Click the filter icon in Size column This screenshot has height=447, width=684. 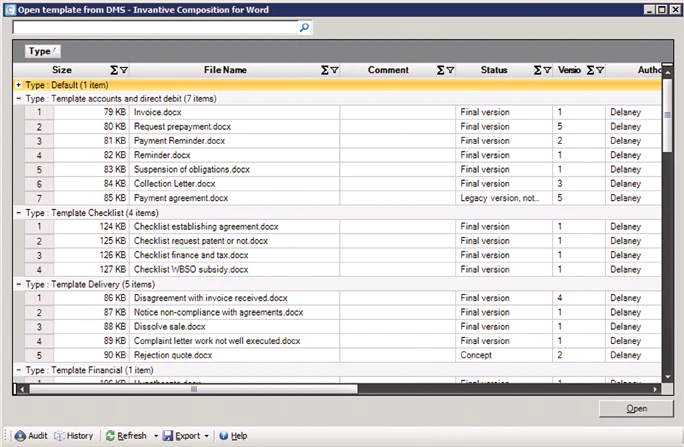click(x=124, y=70)
